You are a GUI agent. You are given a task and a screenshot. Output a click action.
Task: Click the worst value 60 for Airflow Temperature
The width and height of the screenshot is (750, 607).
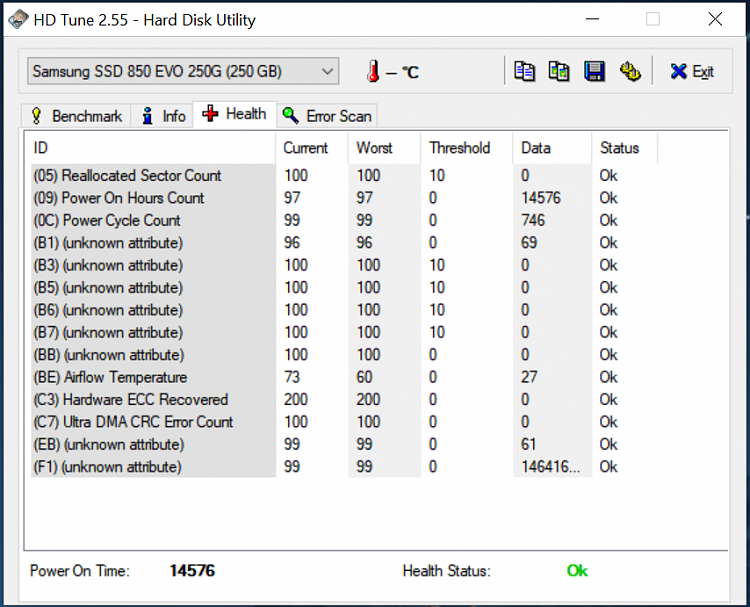pos(364,377)
